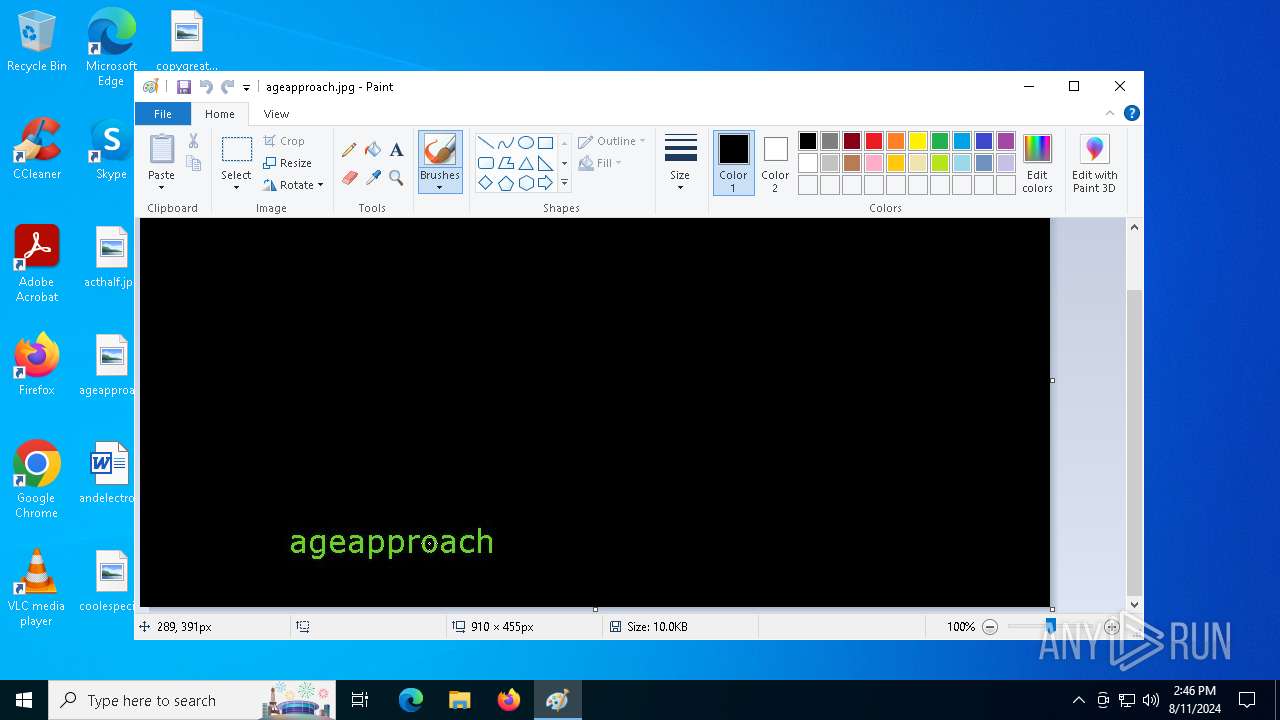Choose the Right arrow shape

tap(545, 183)
